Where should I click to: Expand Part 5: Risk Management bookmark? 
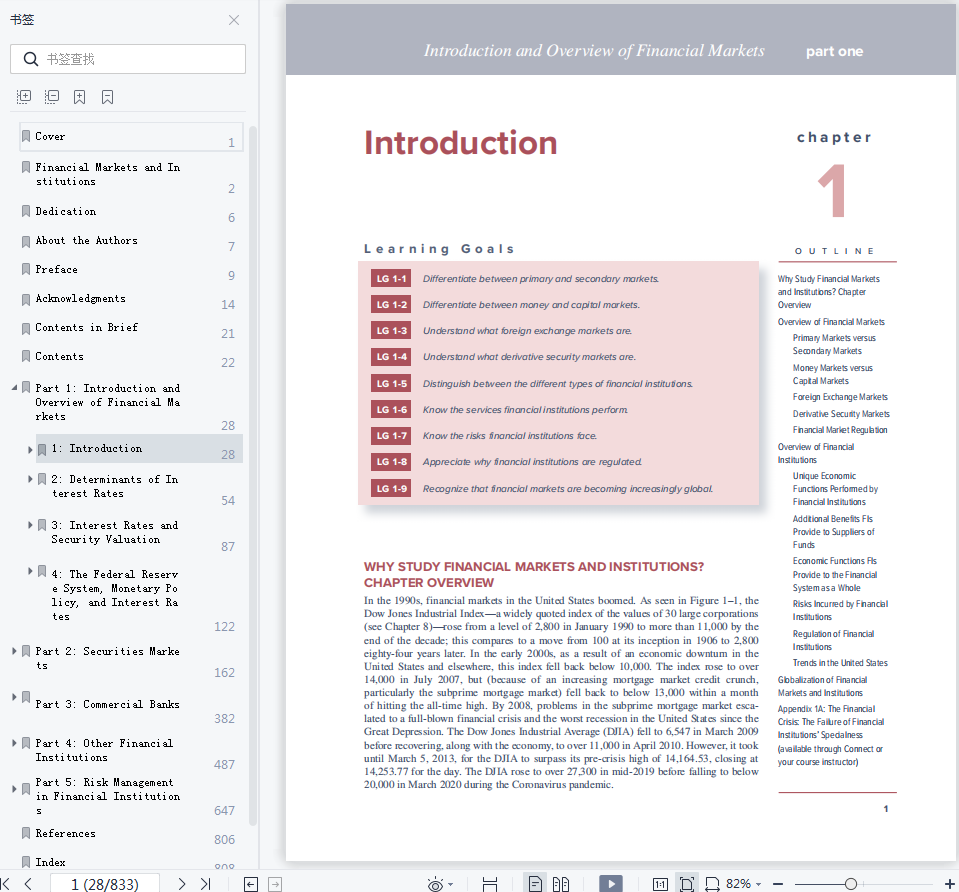coord(14,789)
